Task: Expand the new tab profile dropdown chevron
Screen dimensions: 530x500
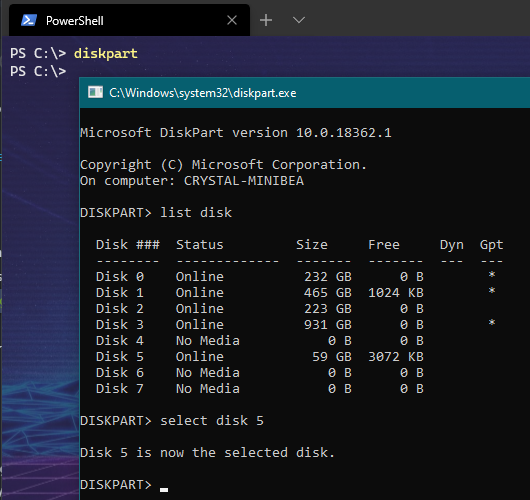Action: [x=299, y=20]
